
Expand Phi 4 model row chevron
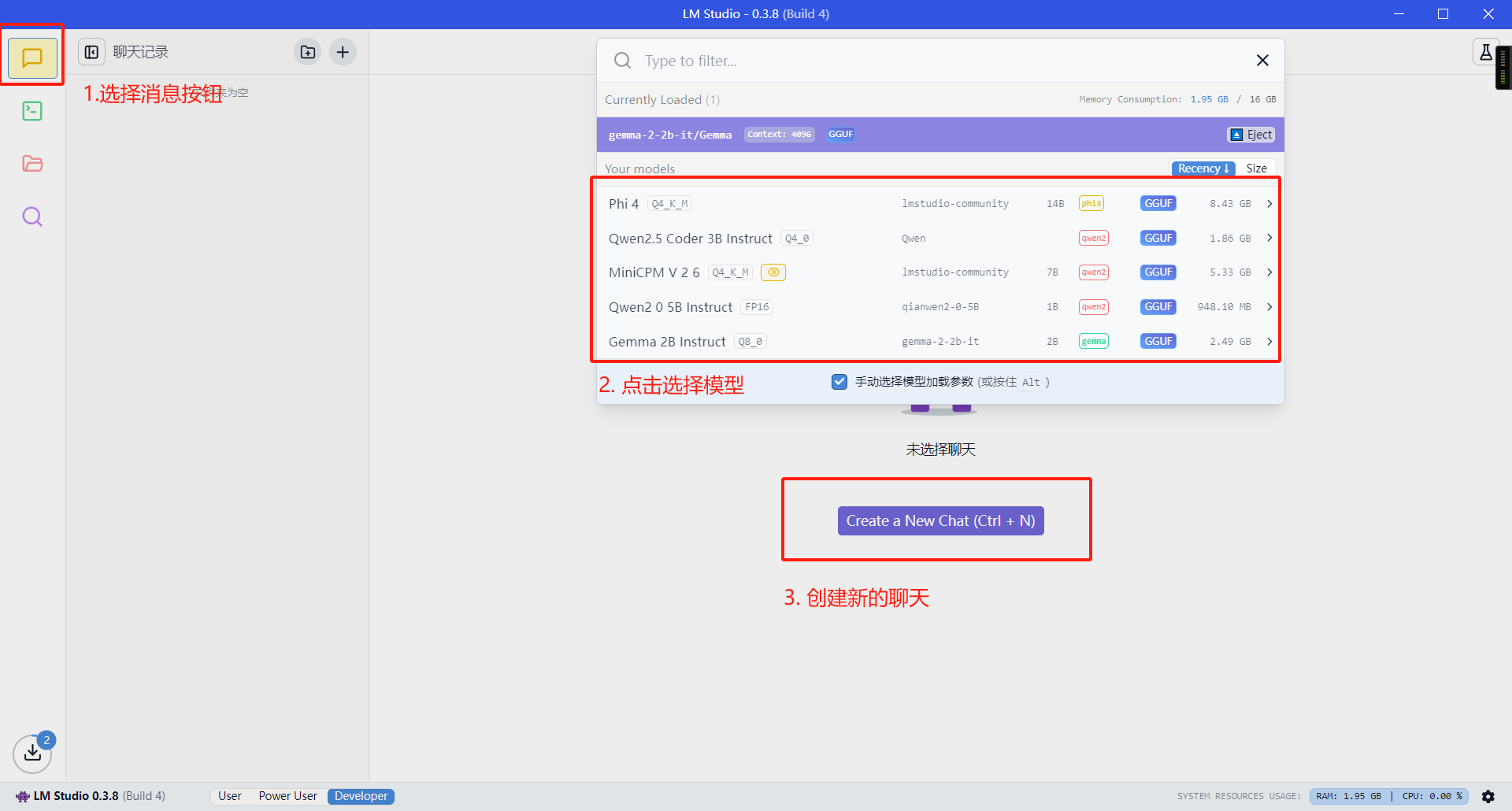click(1269, 203)
